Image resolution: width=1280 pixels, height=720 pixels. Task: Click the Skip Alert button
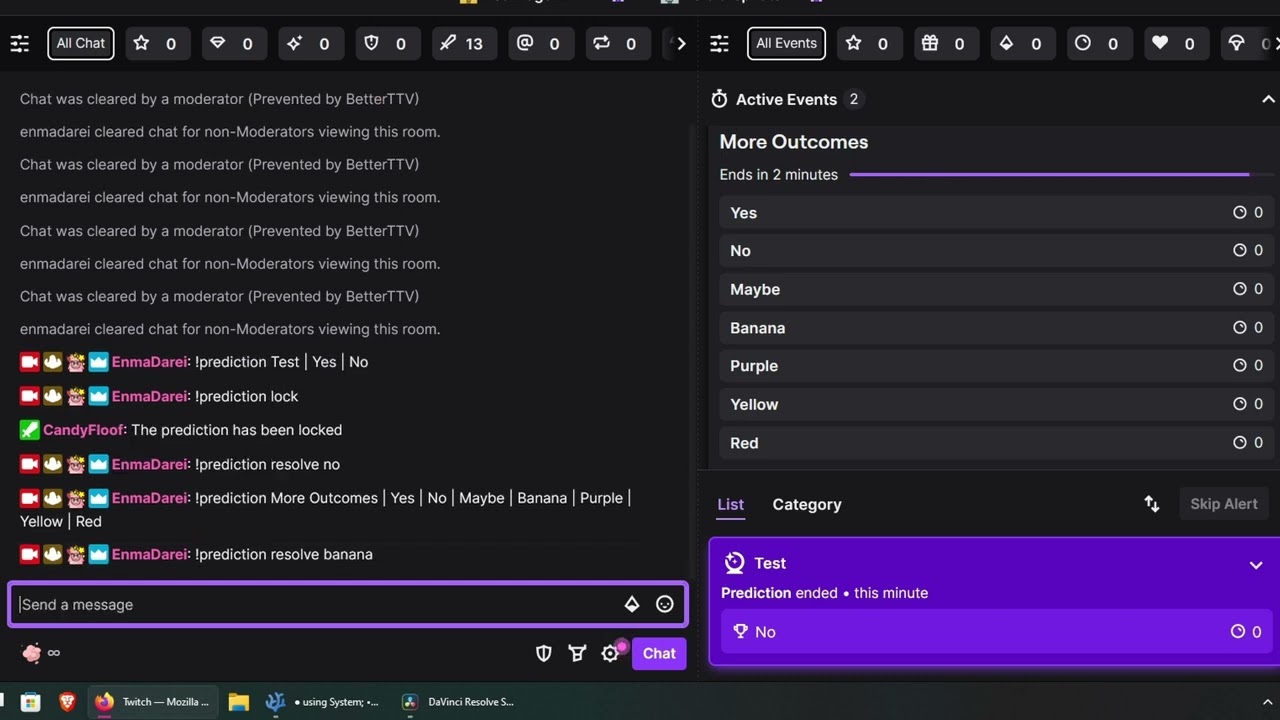click(1224, 503)
